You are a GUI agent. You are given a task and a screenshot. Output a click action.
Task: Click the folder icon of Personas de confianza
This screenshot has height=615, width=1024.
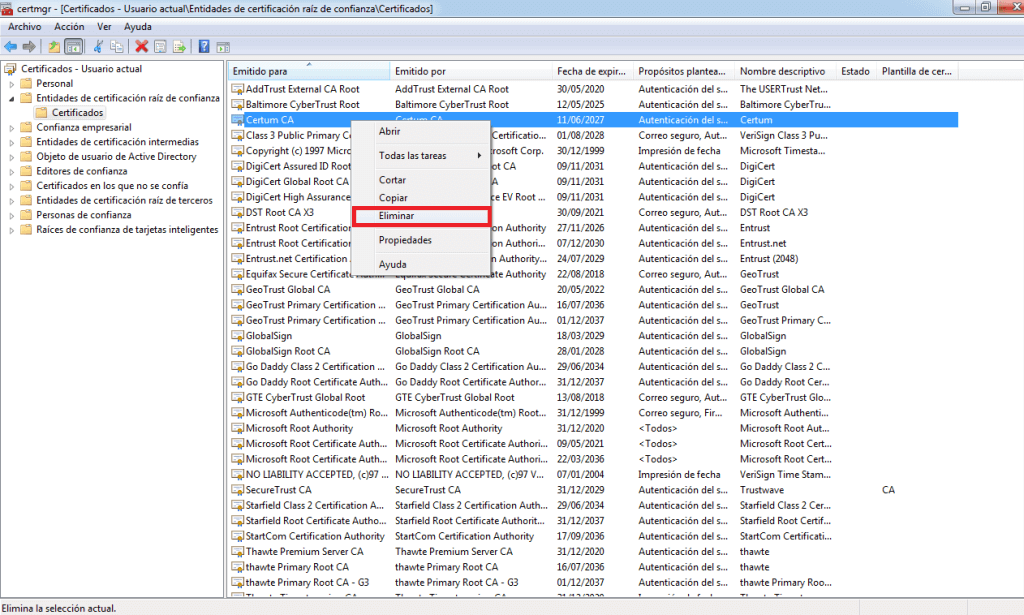[26, 215]
